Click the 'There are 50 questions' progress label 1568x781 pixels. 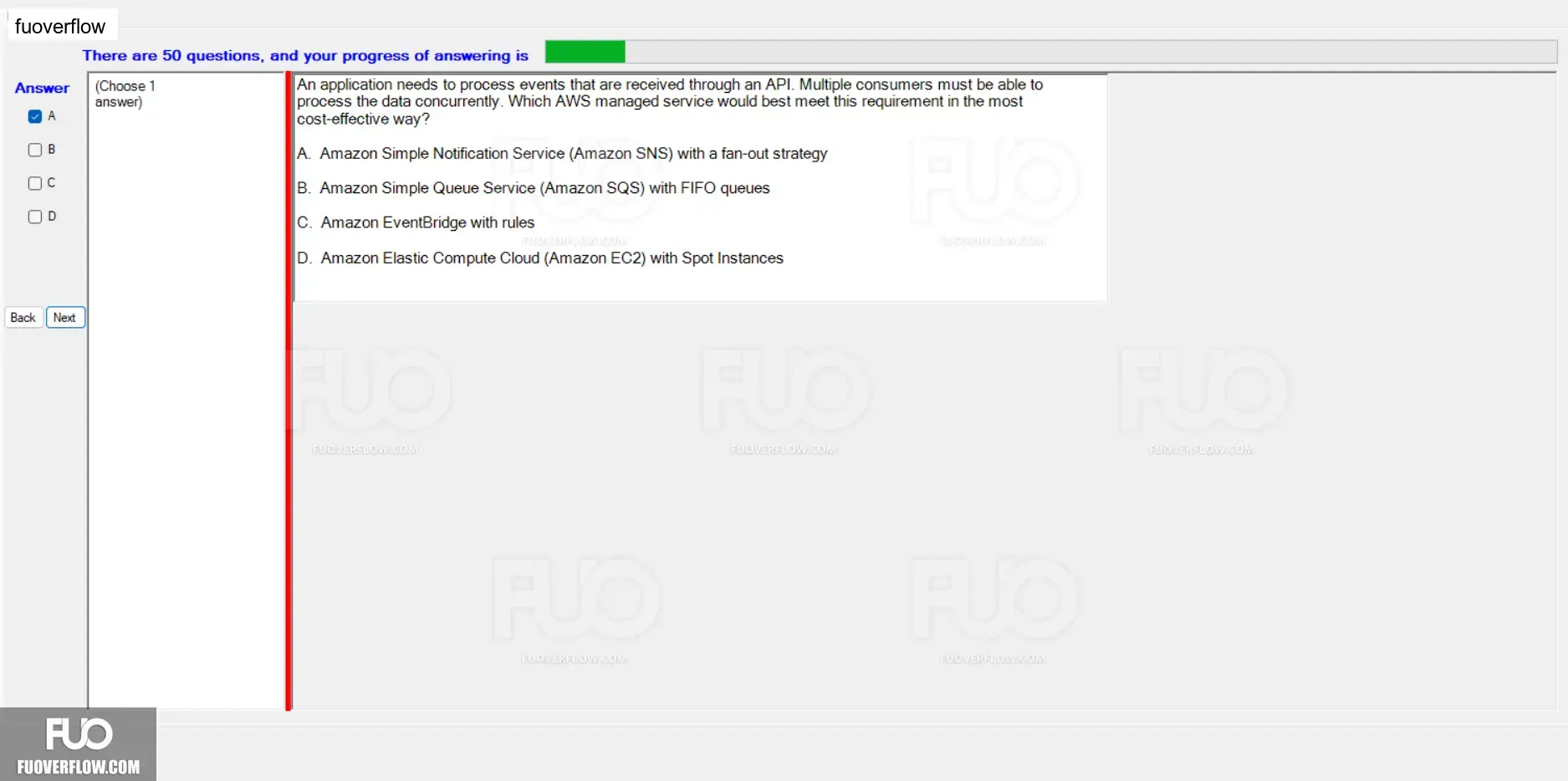[x=305, y=55]
